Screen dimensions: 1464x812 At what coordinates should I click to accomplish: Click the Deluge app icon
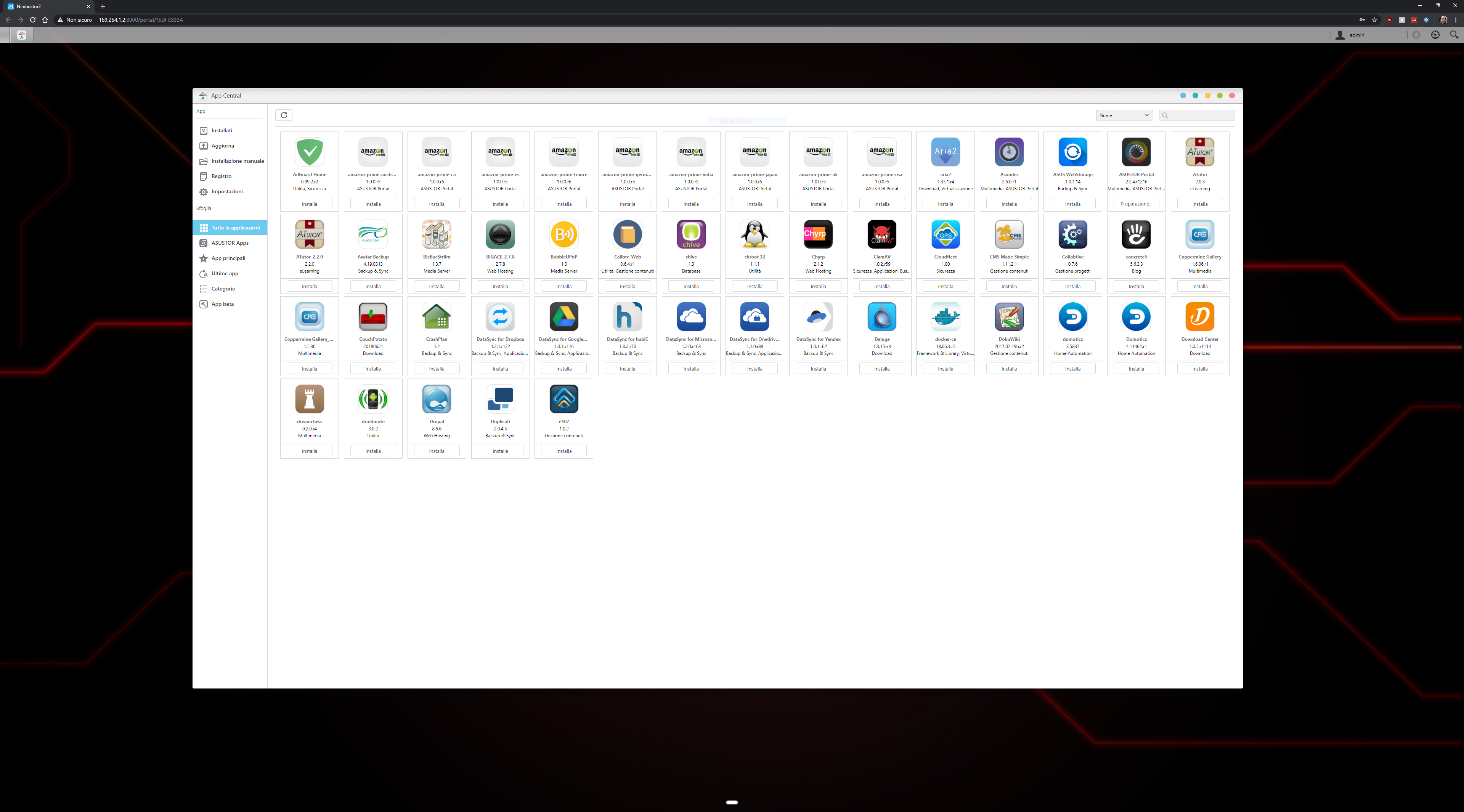pos(881,316)
